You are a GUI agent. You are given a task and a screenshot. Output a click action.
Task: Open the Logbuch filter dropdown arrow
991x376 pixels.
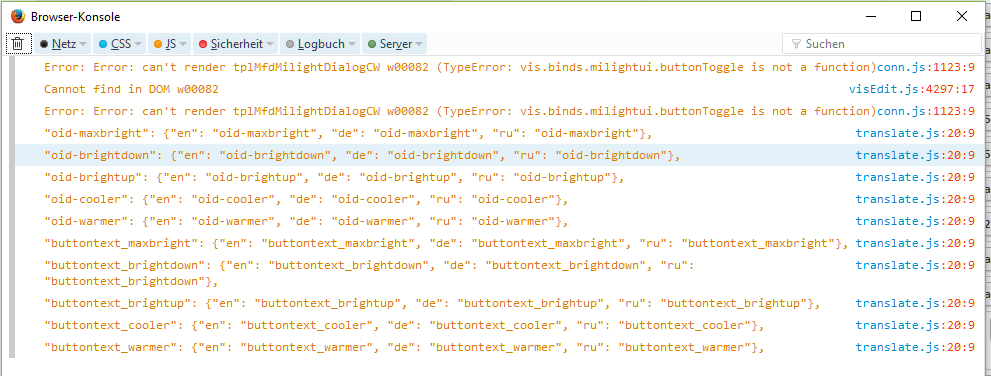tap(353, 44)
